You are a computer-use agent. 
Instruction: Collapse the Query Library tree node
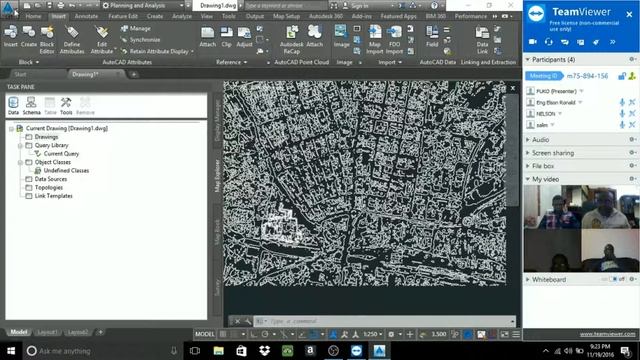point(20,145)
